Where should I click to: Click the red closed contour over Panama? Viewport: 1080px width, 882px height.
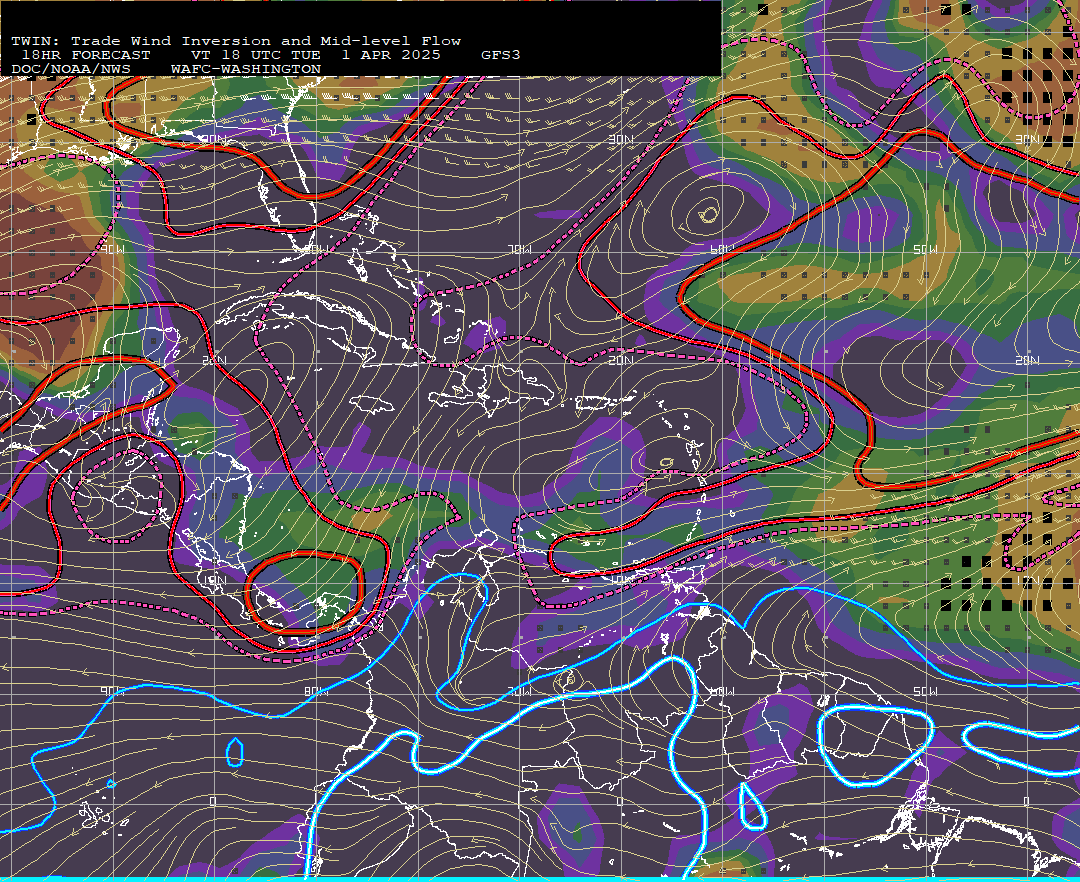coord(304,592)
